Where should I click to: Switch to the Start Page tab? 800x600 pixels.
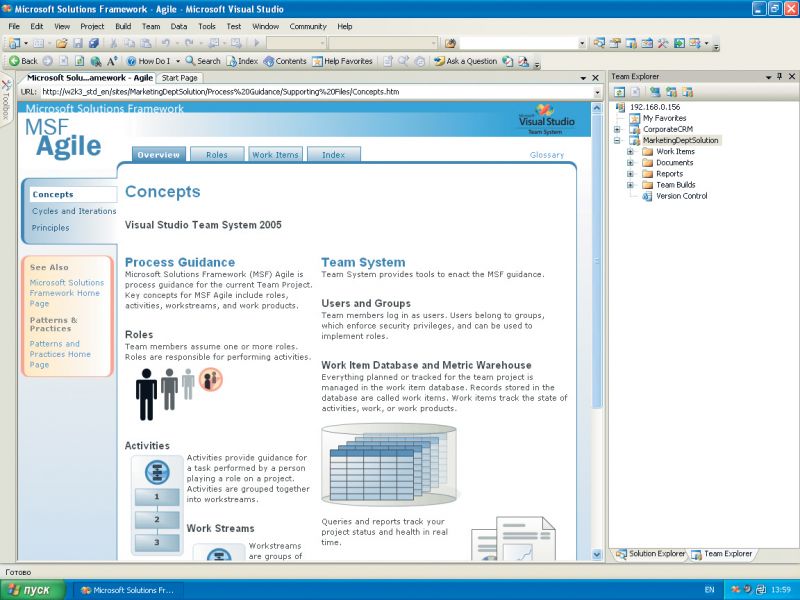click(x=180, y=77)
